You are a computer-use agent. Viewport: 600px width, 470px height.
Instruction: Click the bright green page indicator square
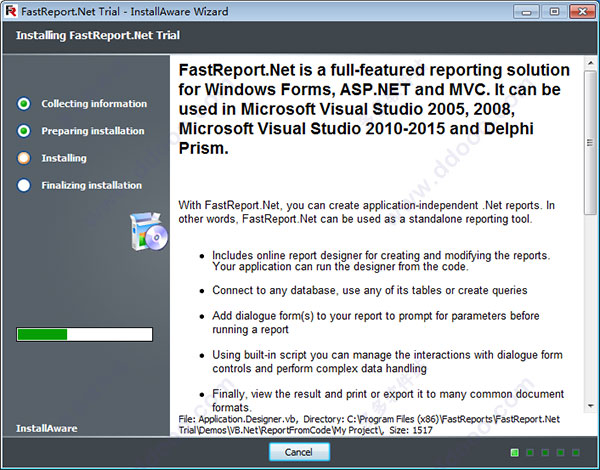pos(515,453)
